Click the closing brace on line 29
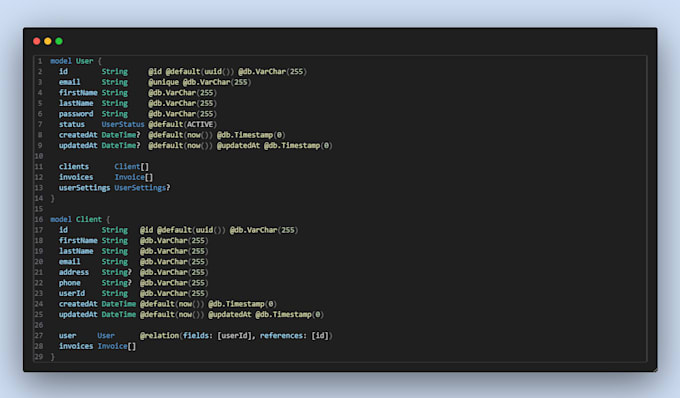 (52, 357)
